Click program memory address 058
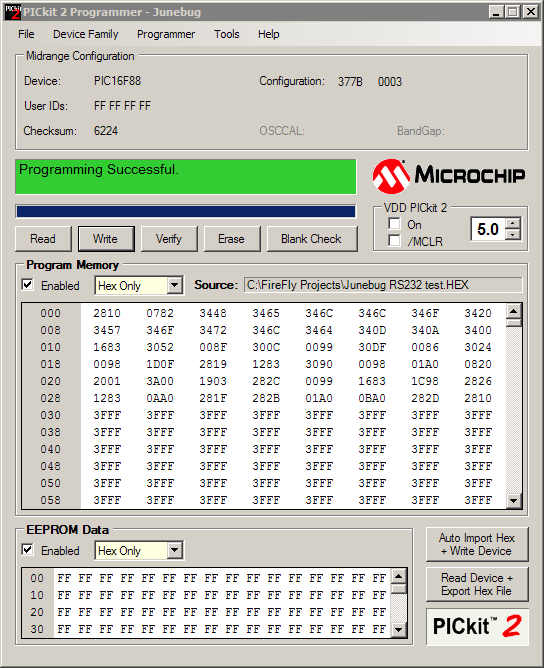Viewport: 544px width, 668px height. click(50, 500)
